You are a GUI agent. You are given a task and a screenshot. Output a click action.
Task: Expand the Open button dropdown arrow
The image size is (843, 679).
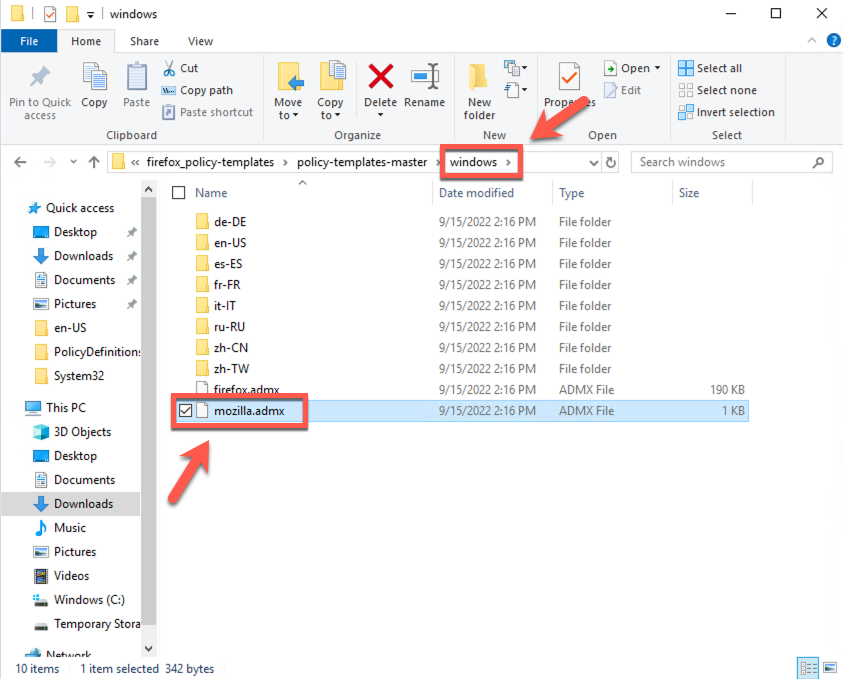pos(658,68)
